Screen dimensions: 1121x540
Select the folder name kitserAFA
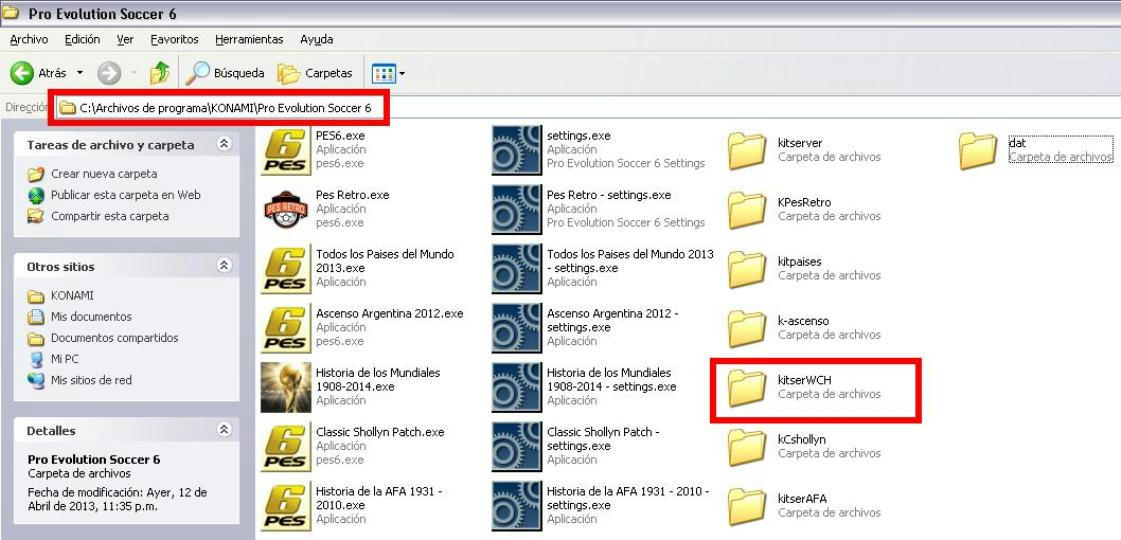tap(802, 499)
